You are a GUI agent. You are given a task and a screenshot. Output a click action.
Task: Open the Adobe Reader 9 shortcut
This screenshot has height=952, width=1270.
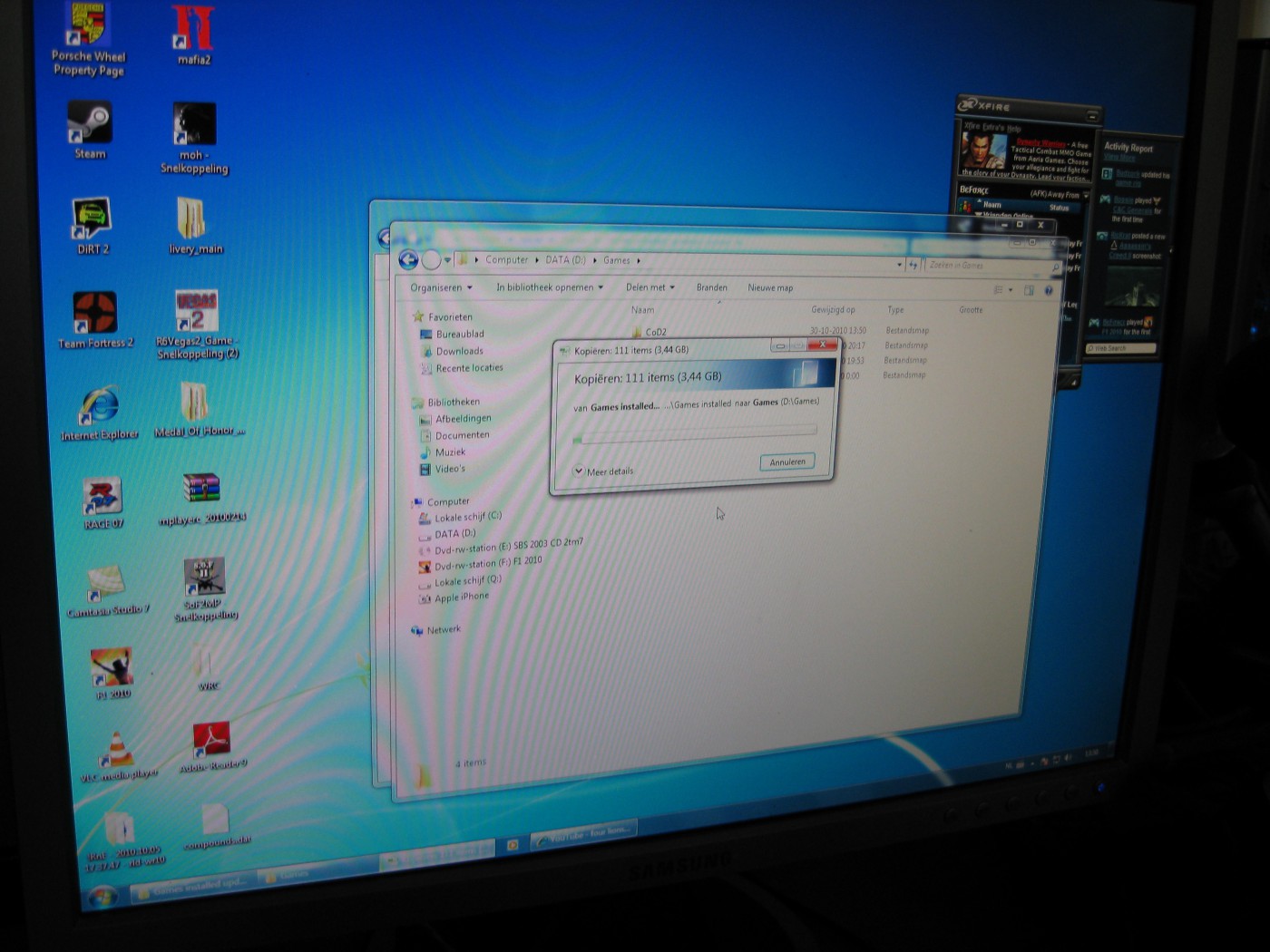(x=212, y=746)
